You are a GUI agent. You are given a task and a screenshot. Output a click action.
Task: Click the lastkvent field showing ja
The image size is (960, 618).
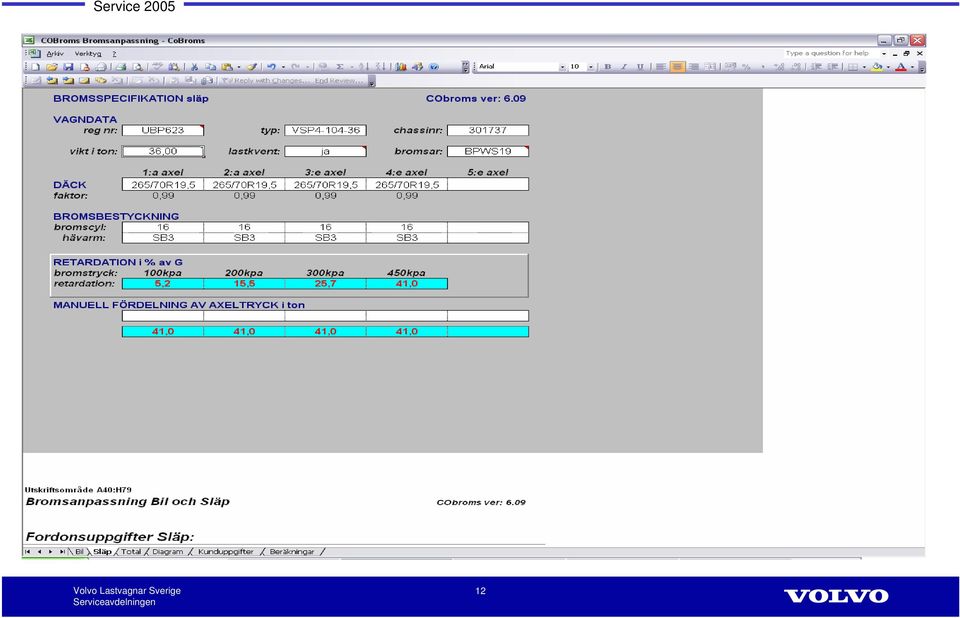tap(326, 151)
